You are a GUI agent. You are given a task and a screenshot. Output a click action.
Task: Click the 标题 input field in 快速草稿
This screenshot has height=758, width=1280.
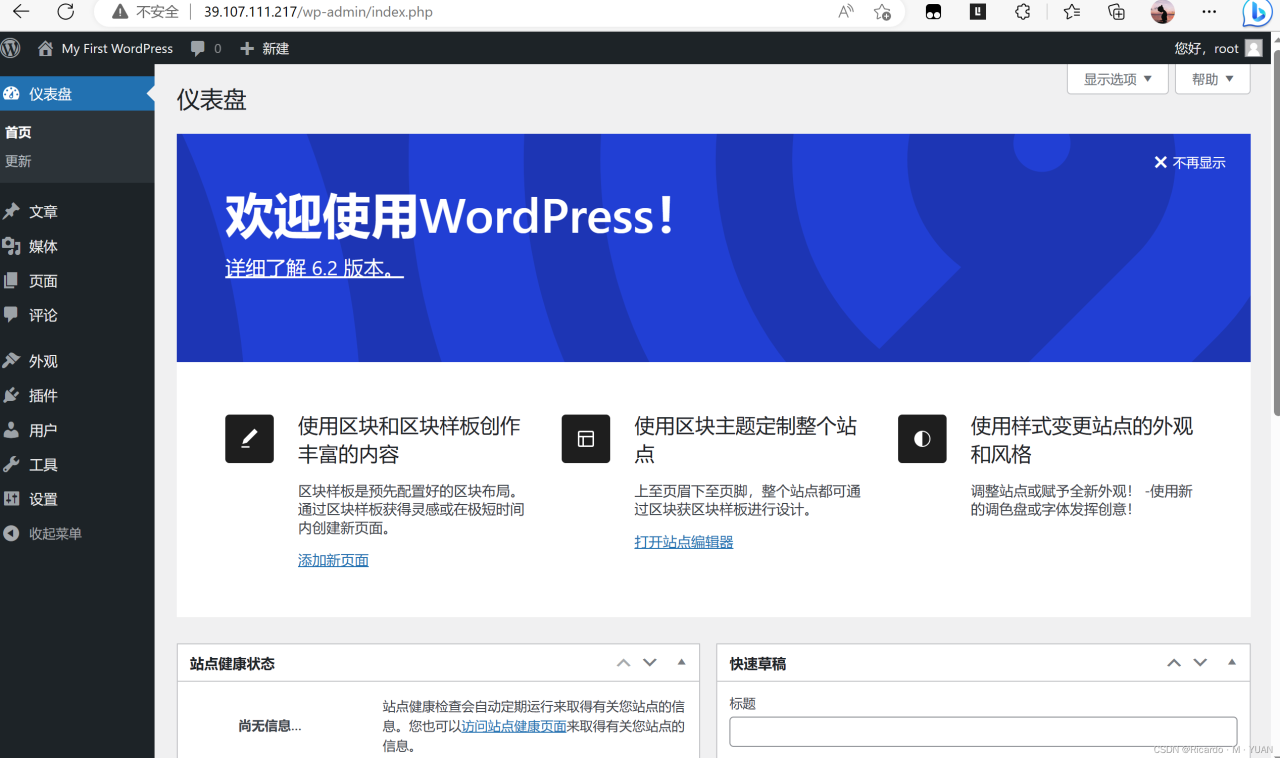coord(983,731)
